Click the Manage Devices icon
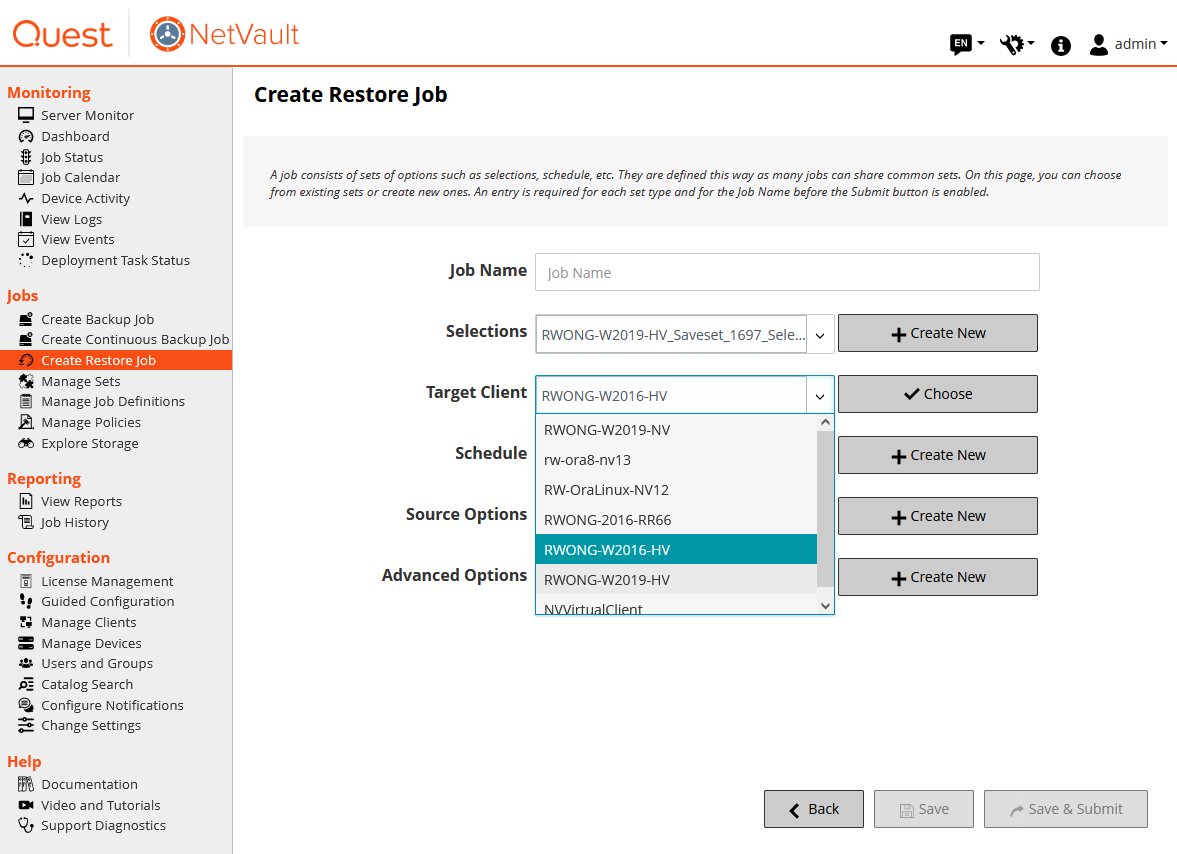This screenshot has width=1177, height=854. click(26, 643)
